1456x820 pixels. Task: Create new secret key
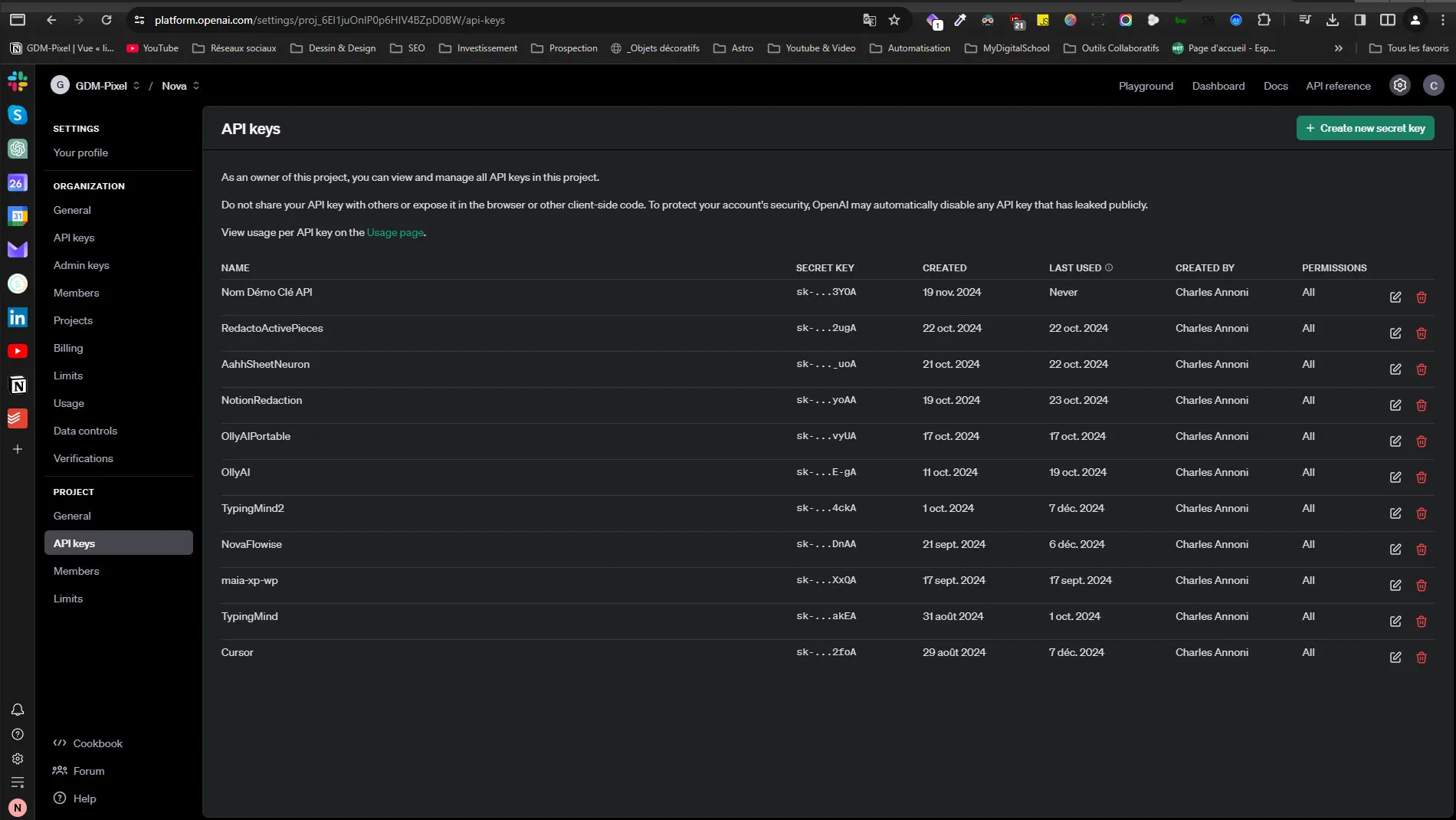point(1365,128)
